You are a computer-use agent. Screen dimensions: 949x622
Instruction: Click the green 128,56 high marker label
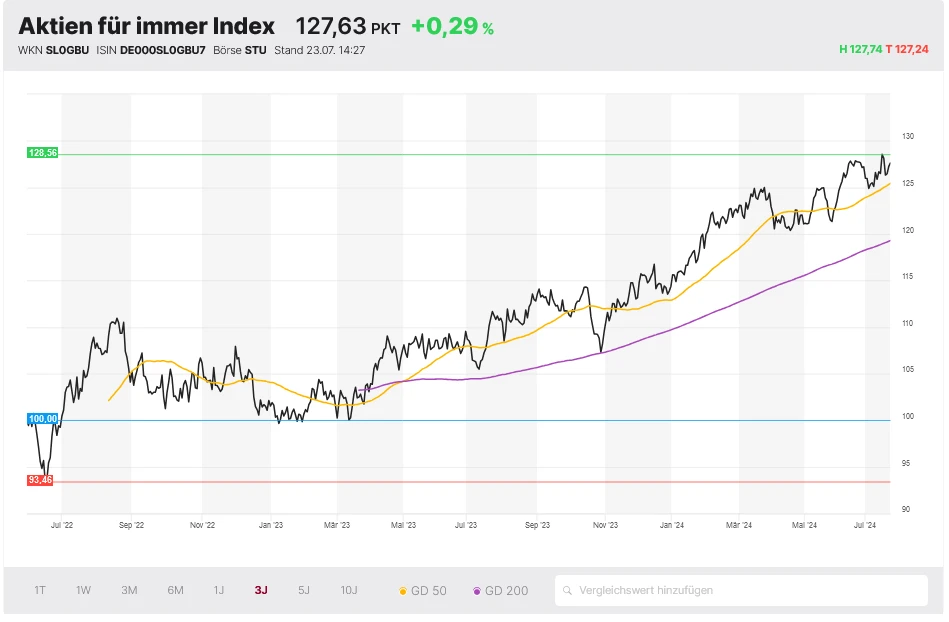pos(41,154)
